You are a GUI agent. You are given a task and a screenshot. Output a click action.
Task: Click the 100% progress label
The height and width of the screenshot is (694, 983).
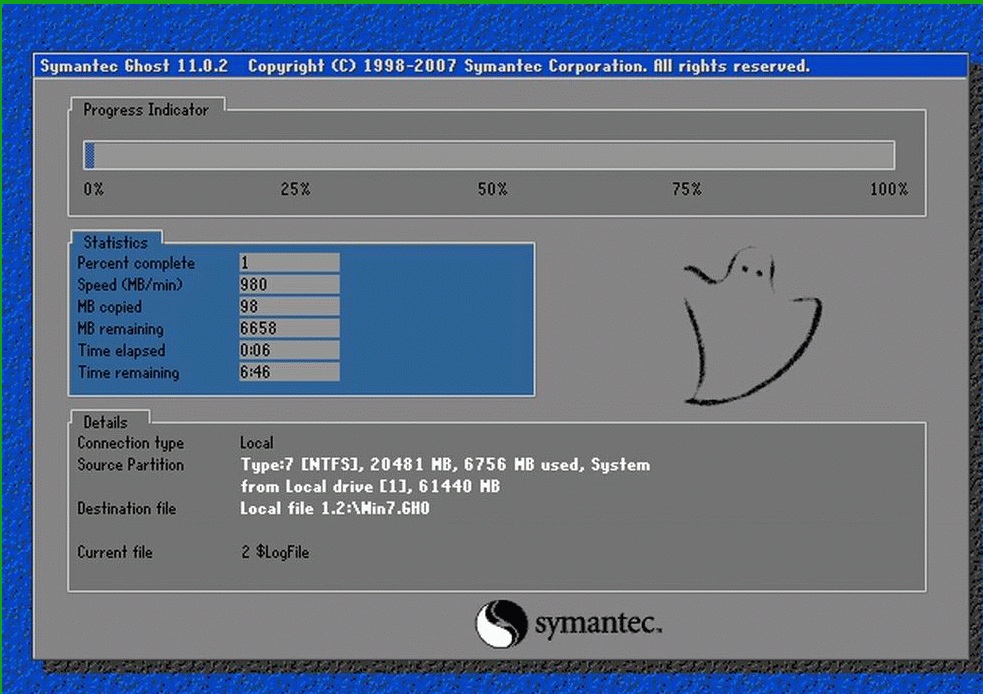tap(888, 189)
